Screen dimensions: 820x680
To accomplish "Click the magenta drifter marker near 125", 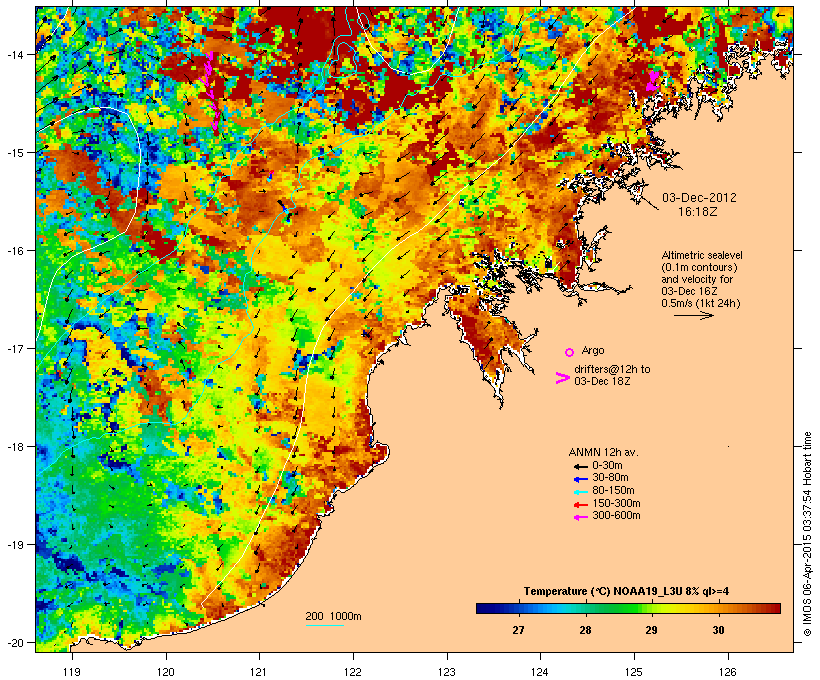I will [652, 81].
